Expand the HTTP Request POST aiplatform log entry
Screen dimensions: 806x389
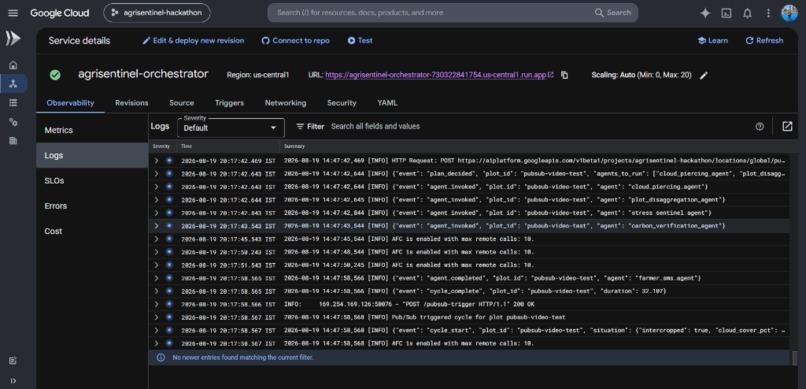click(156, 160)
